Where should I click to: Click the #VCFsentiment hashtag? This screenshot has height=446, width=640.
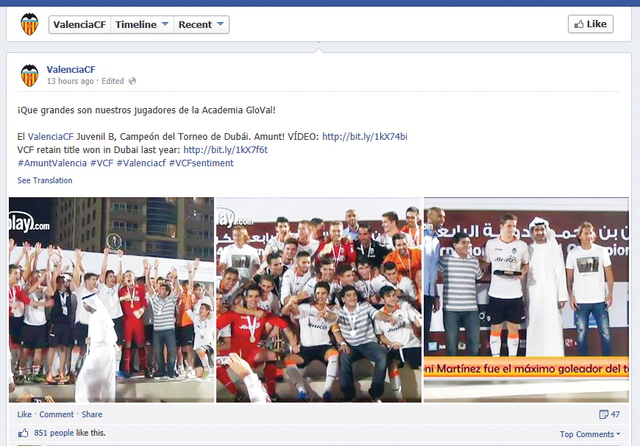(x=201, y=163)
